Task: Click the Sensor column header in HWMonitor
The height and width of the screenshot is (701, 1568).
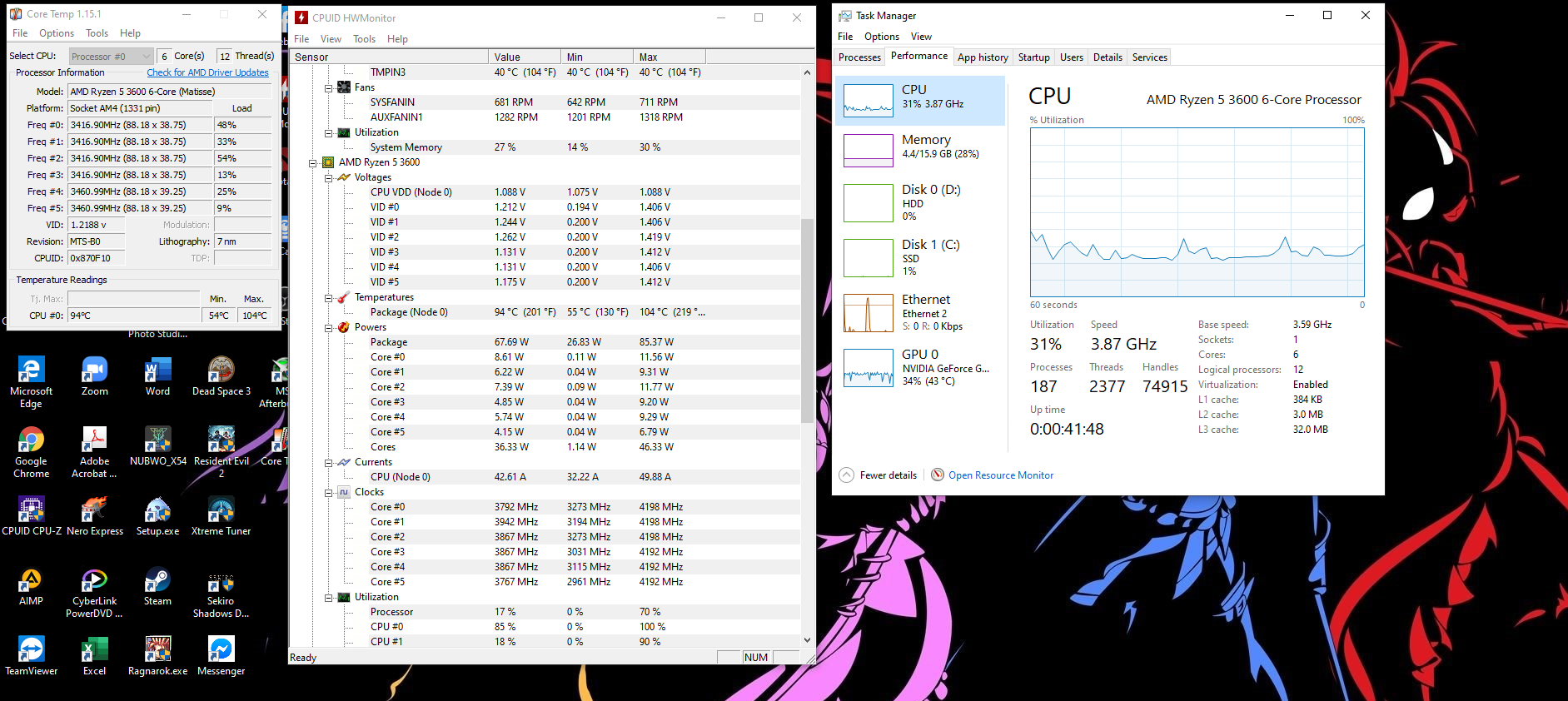Action: (x=389, y=57)
